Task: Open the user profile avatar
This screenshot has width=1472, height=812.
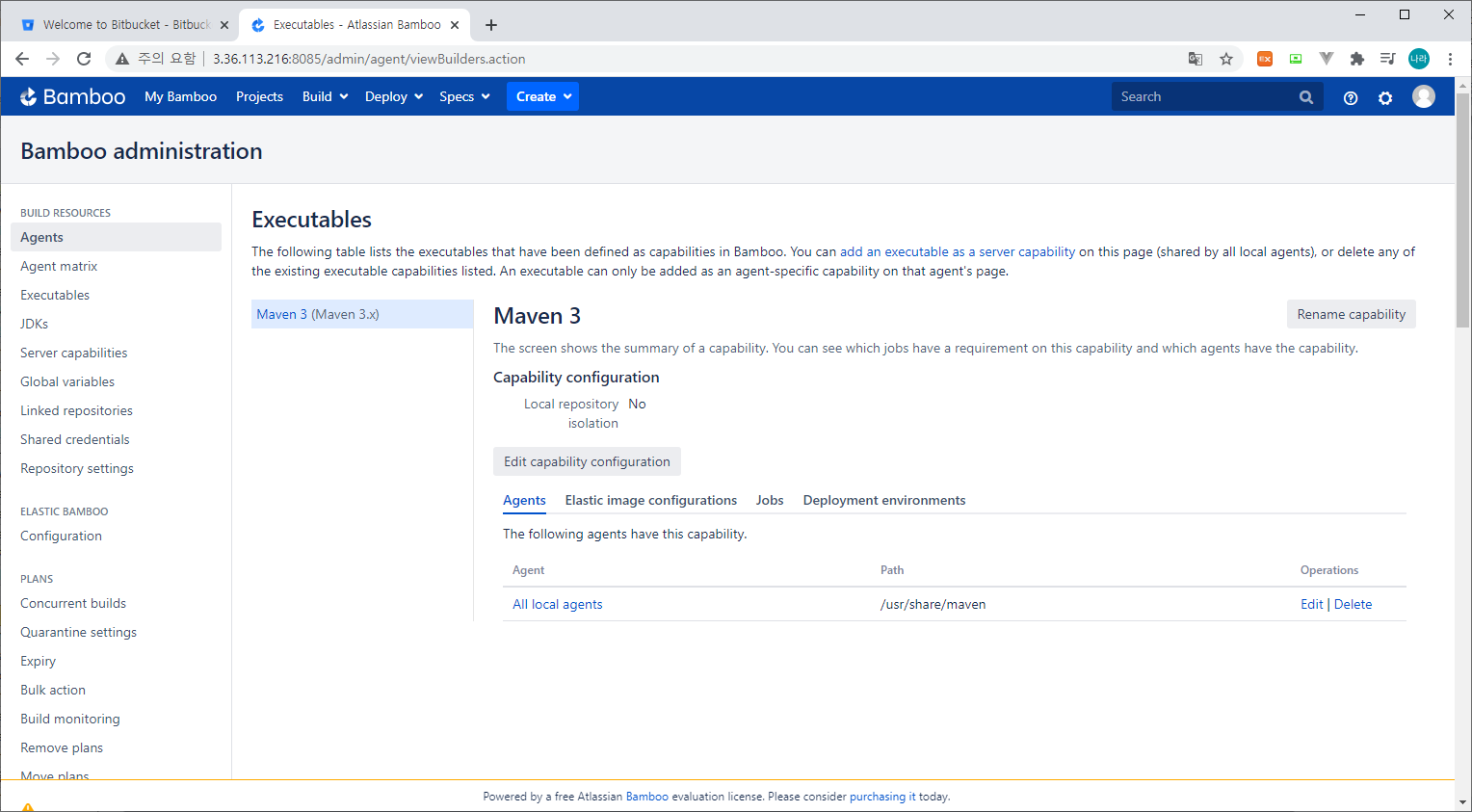Action: (x=1424, y=96)
